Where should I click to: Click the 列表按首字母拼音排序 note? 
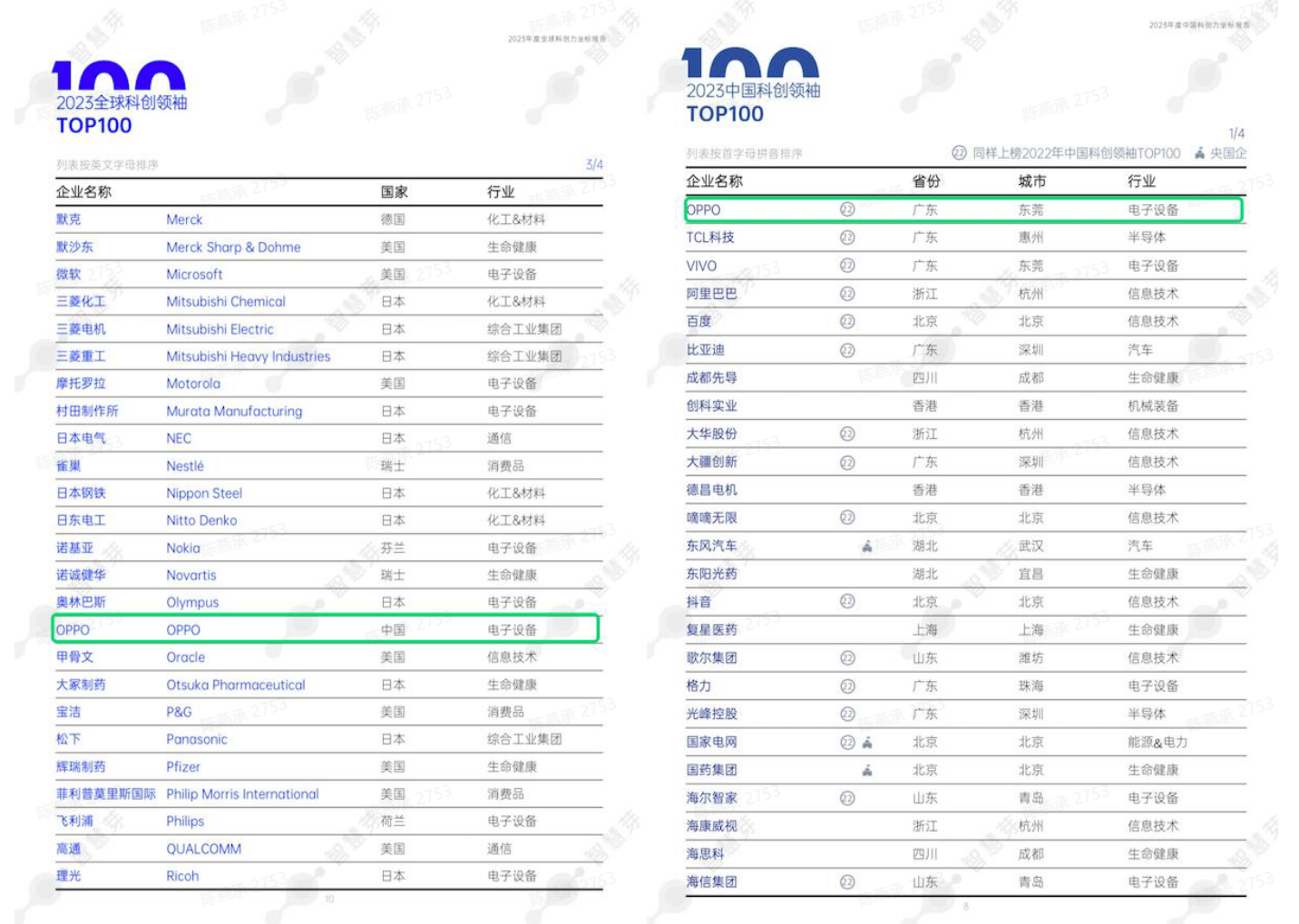(744, 153)
